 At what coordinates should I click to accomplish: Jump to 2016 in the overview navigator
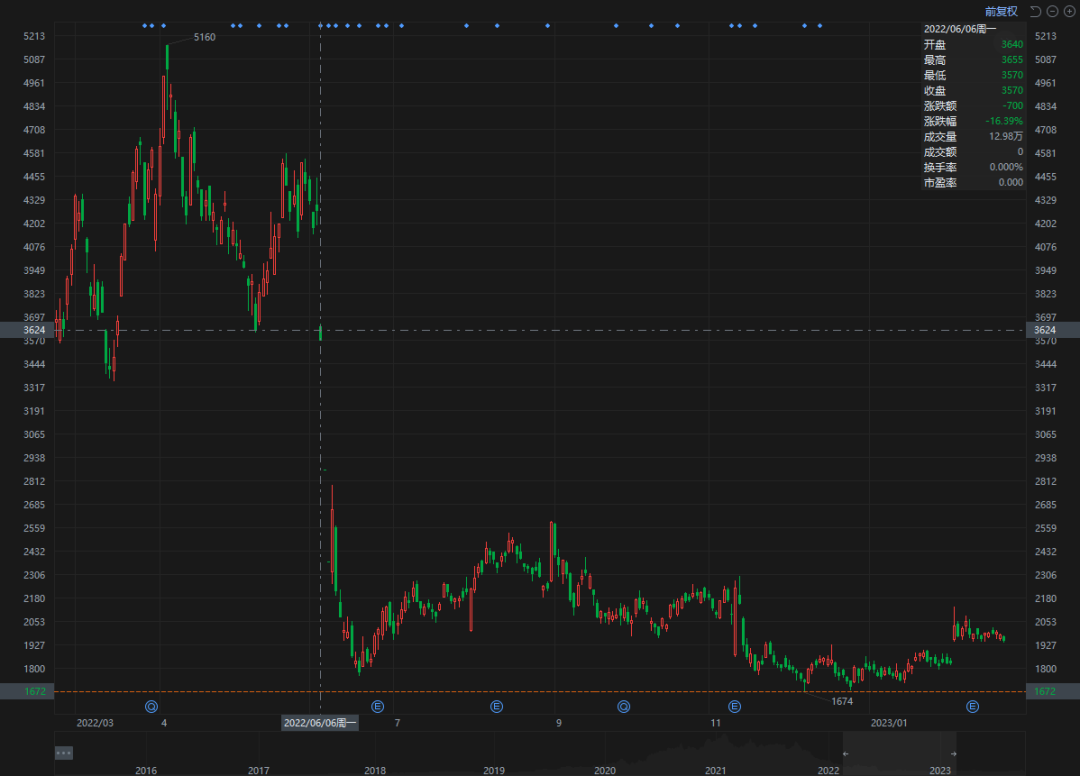[x=146, y=770]
